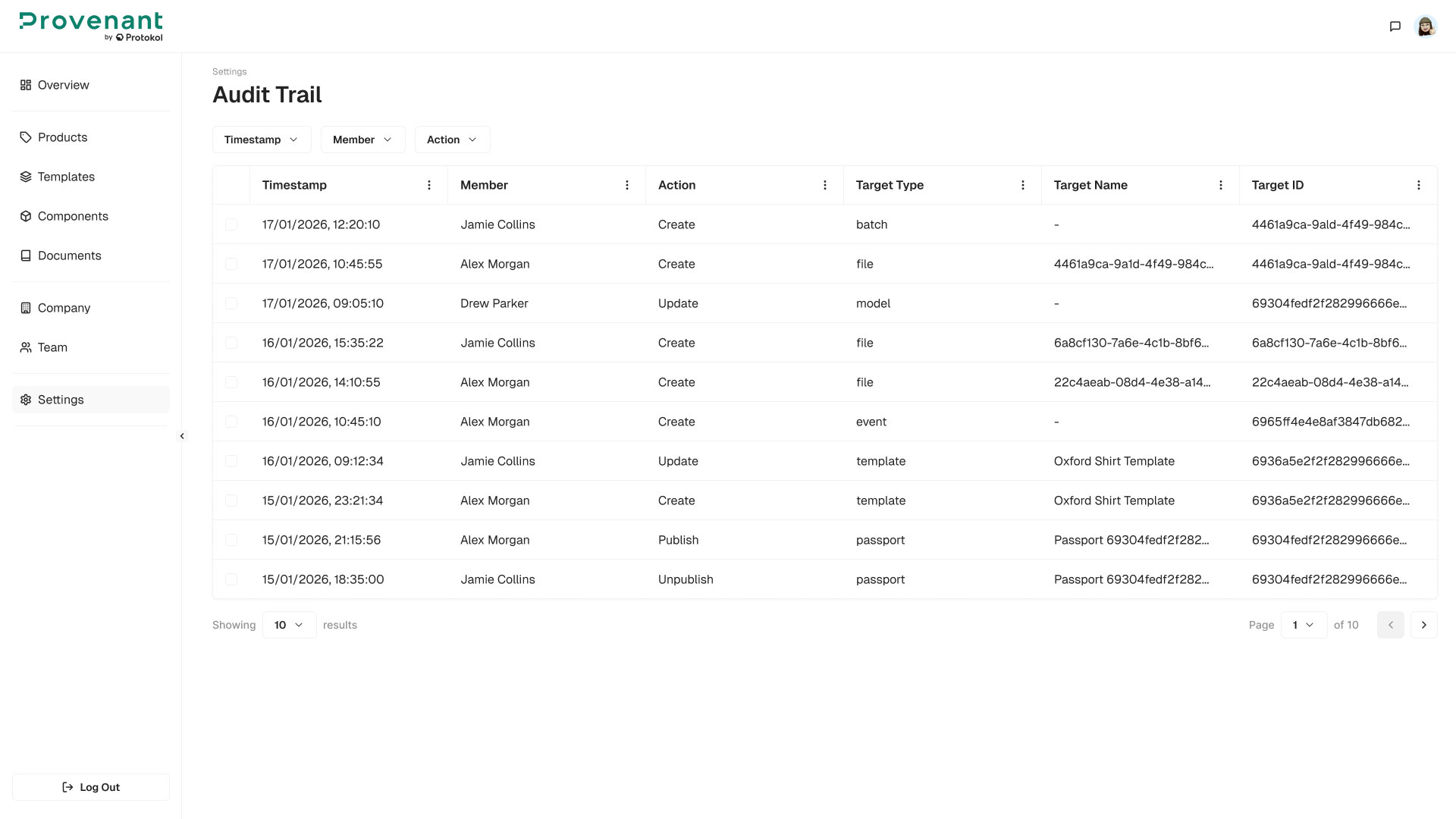This screenshot has height=819, width=1456.
Task: Open Components in the sidebar
Action: coord(91,216)
